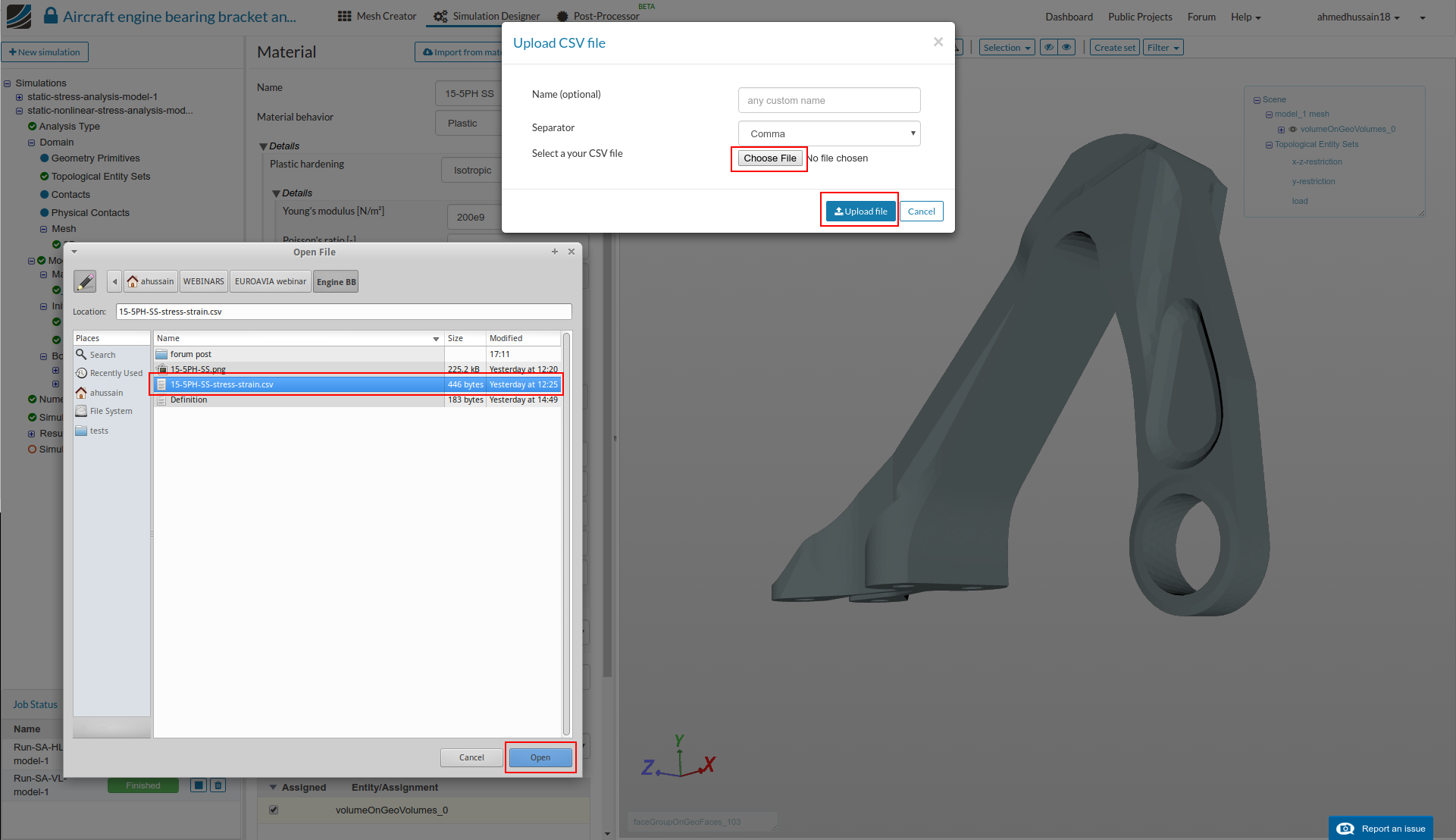Open the ahussain home place

pos(106,393)
